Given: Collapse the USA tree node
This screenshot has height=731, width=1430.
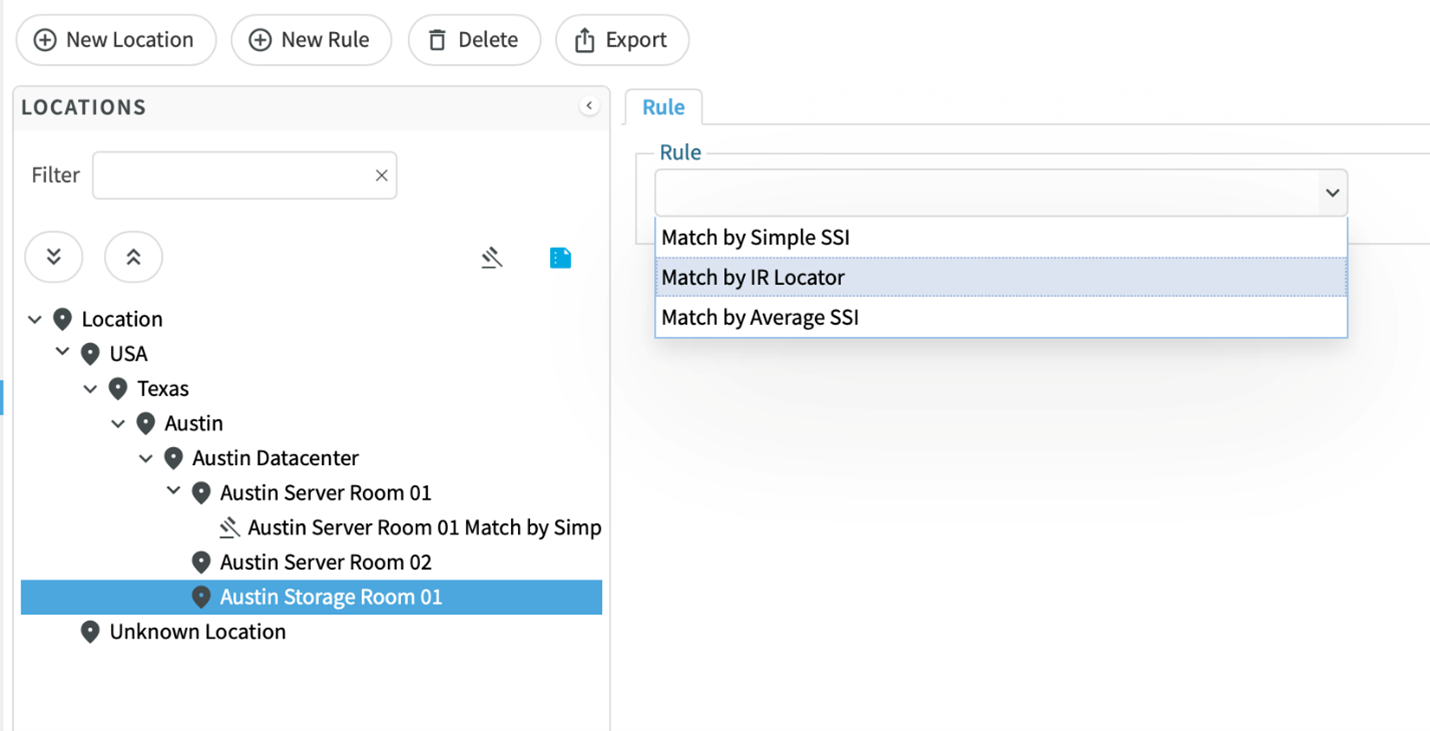Looking at the screenshot, I should point(63,353).
